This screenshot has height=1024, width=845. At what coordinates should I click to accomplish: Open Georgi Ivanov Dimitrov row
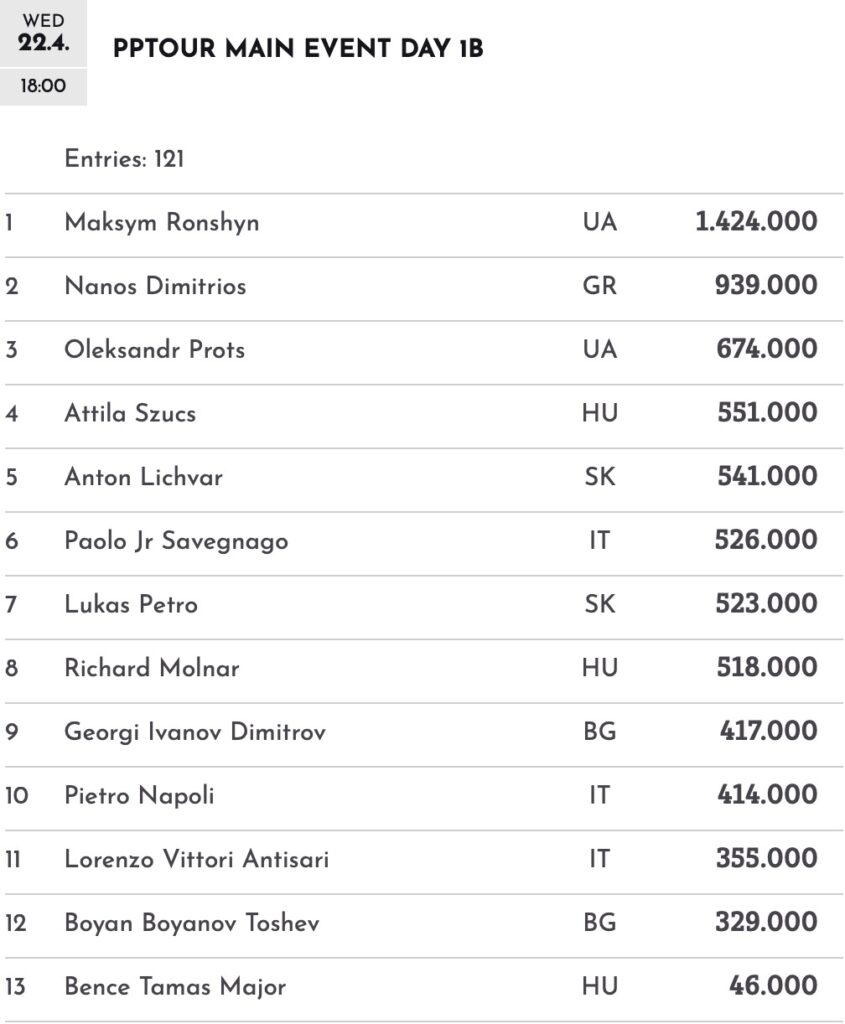(x=195, y=732)
